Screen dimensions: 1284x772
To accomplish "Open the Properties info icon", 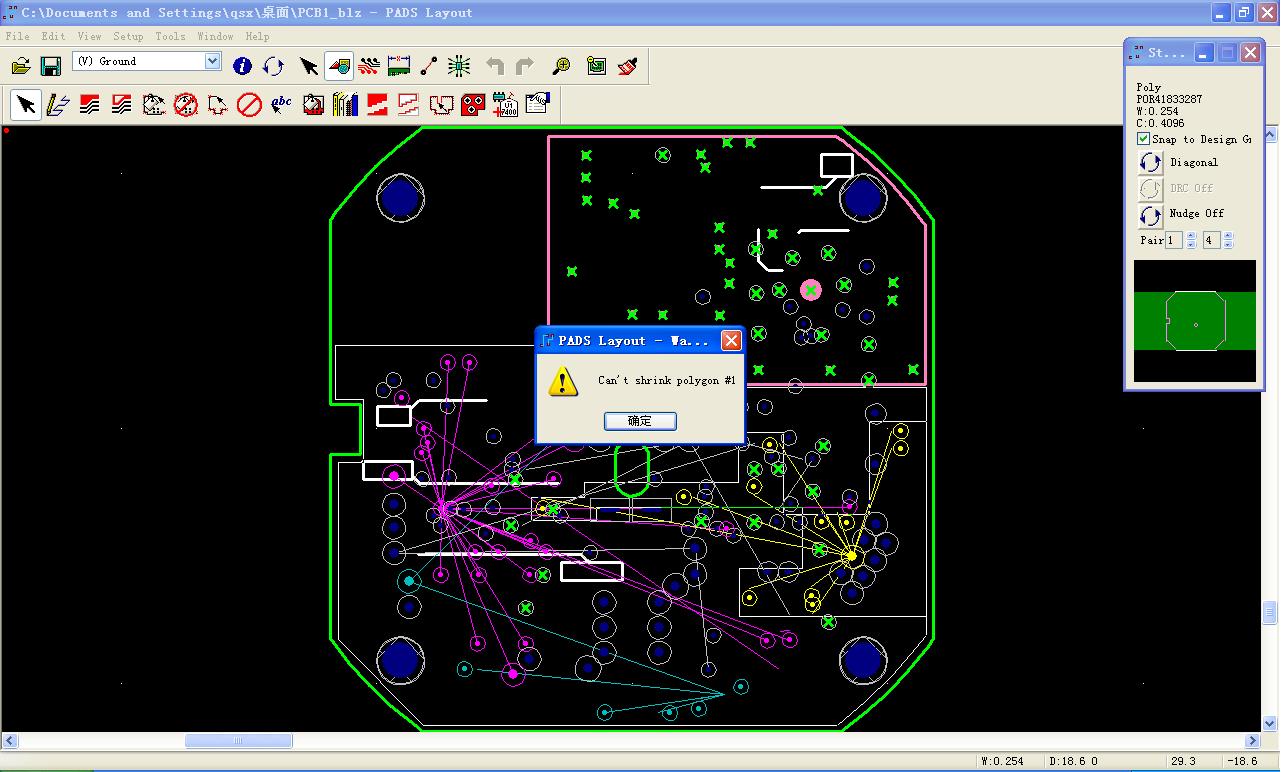I will (242, 66).
